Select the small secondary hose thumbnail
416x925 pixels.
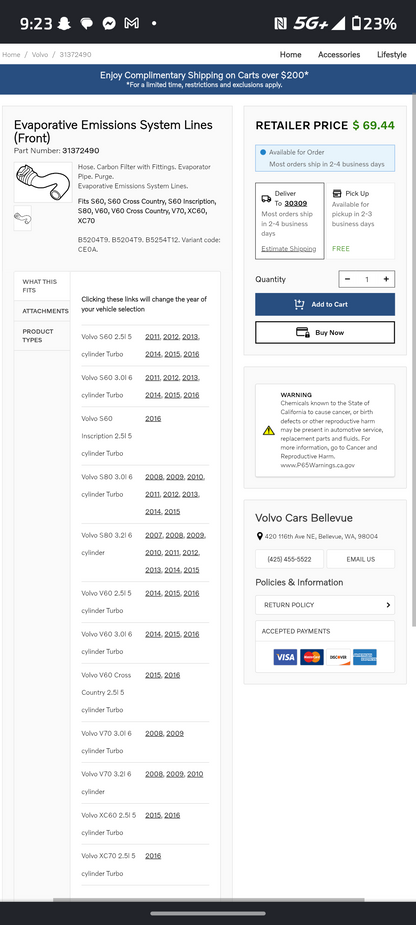click(22, 218)
